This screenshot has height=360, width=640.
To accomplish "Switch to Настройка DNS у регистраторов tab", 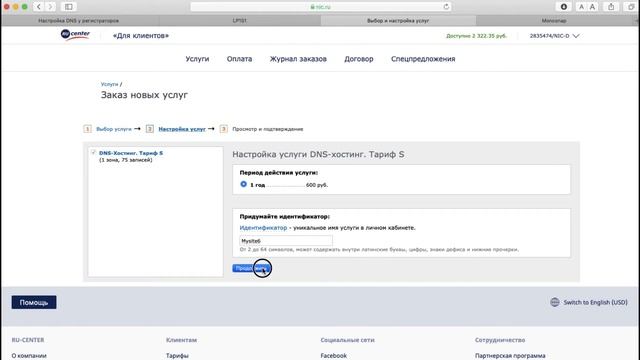I will click(79, 20).
